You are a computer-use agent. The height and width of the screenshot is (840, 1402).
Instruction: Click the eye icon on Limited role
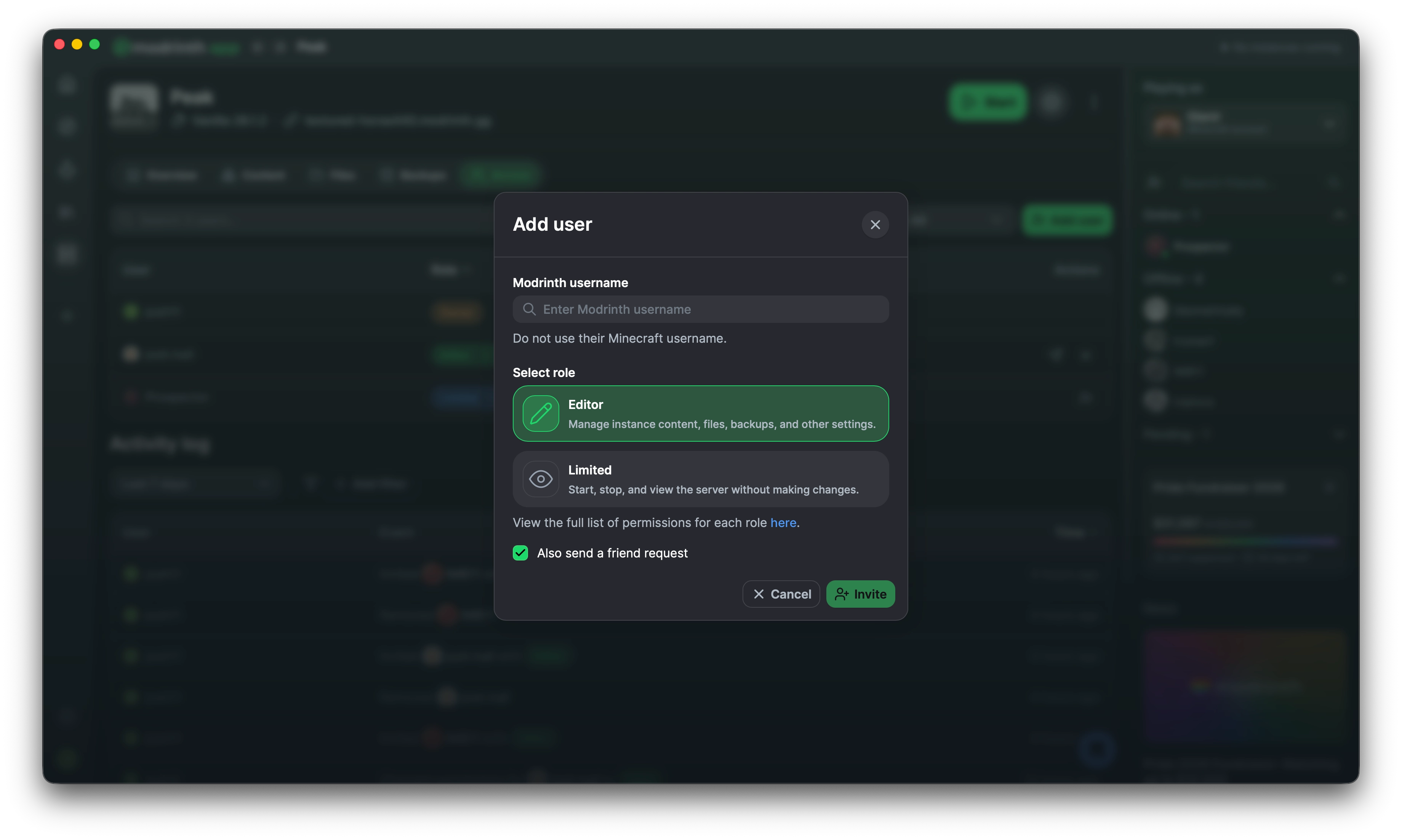541,479
